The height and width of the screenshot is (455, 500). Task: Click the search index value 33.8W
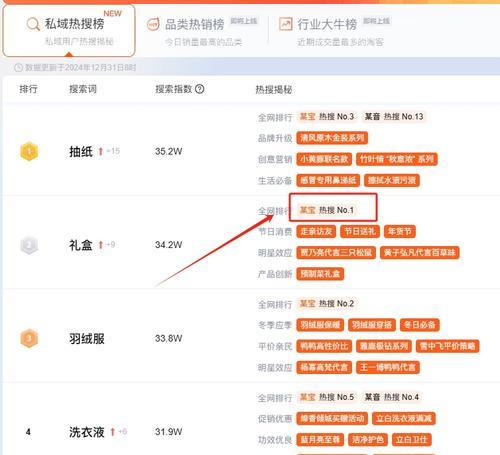169,338
